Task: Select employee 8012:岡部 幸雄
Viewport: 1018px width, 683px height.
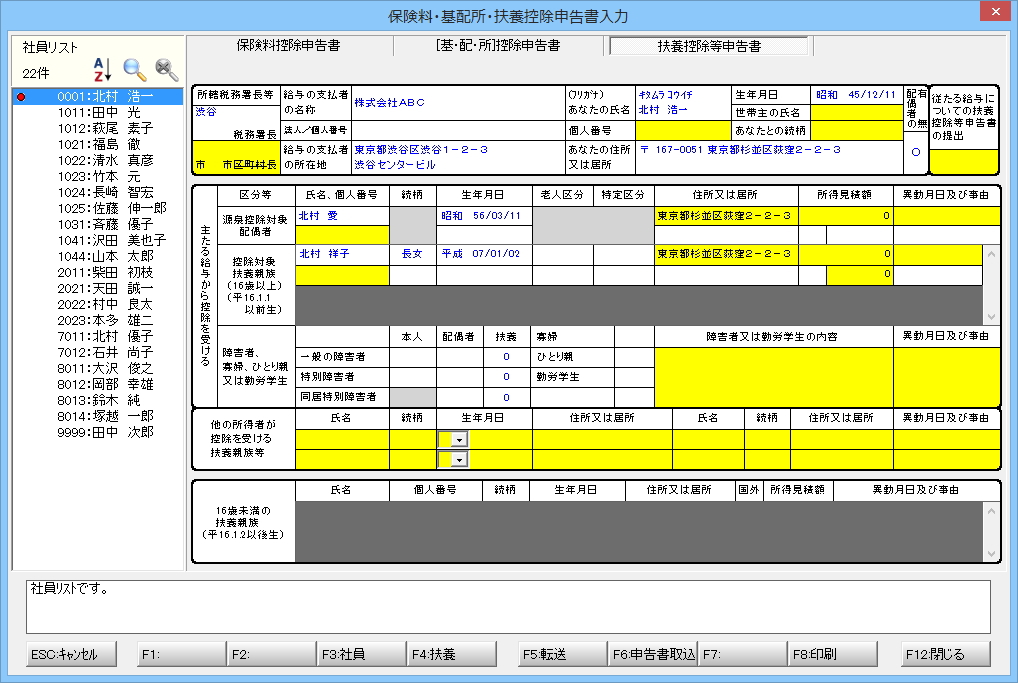Action: [x=98, y=384]
